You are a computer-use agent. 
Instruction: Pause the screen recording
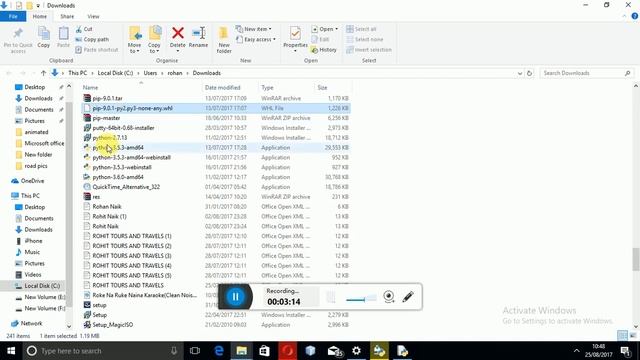[x=236, y=297]
